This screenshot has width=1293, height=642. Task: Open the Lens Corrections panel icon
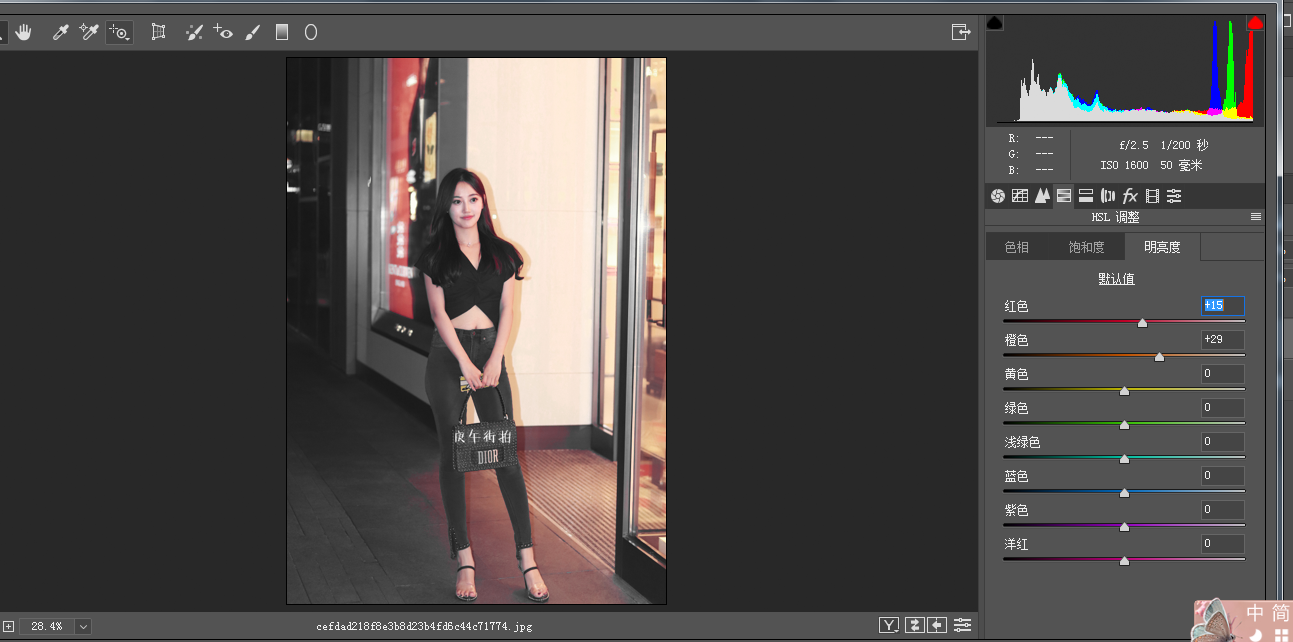tap(1108, 196)
